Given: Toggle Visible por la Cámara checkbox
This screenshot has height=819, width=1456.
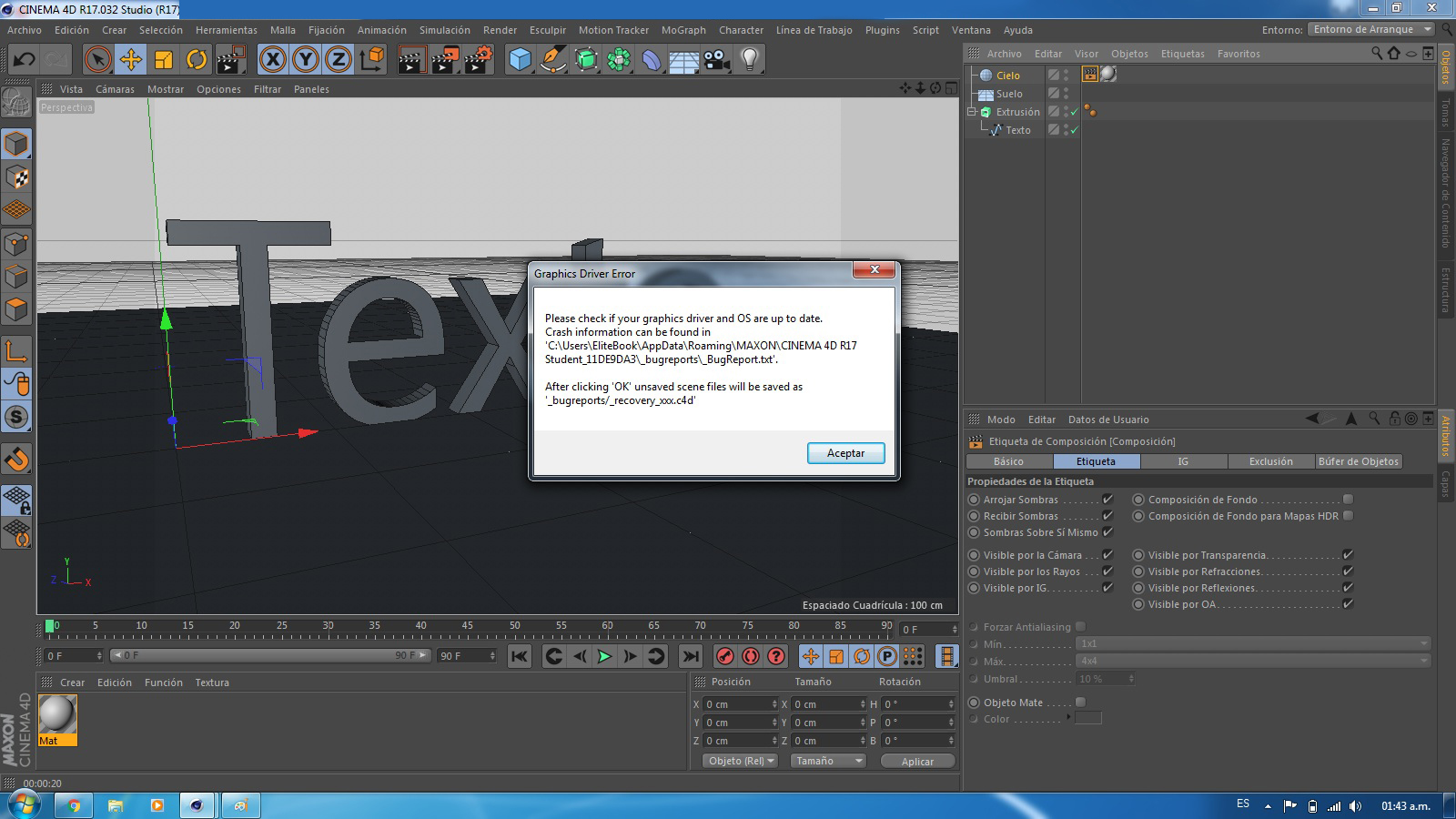Looking at the screenshot, I should 1107,555.
